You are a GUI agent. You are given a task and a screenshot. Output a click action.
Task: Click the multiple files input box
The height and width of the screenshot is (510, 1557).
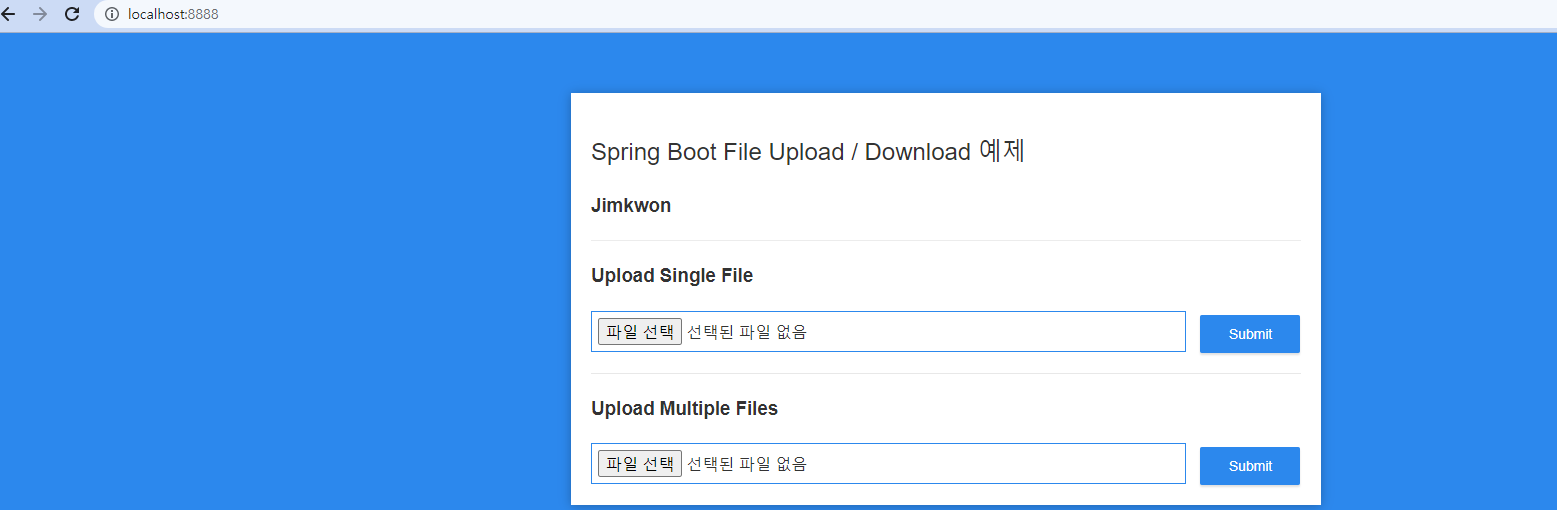pyautogui.click(x=888, y=464)
